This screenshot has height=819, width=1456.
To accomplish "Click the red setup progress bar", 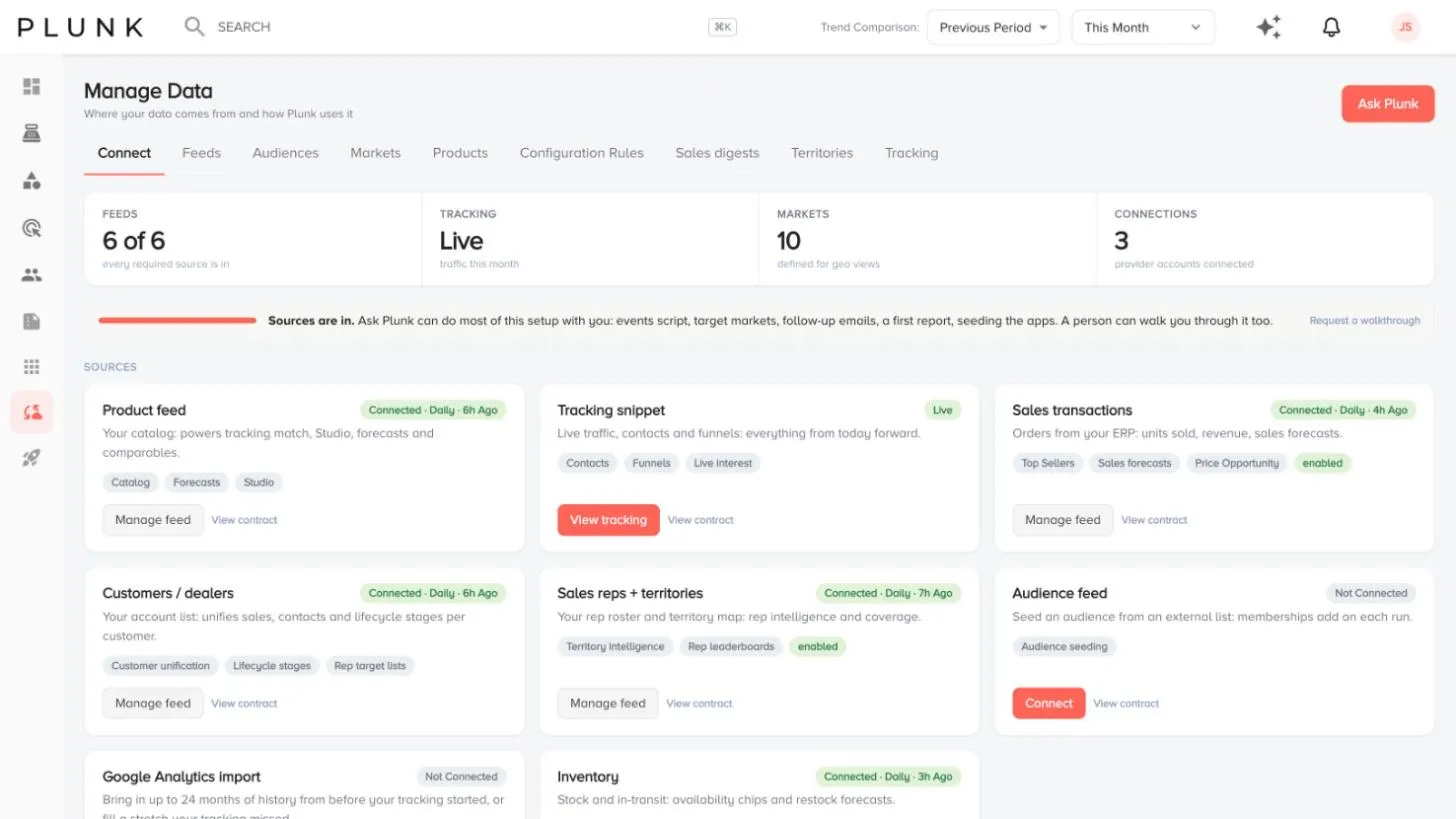I will (177, 321).
